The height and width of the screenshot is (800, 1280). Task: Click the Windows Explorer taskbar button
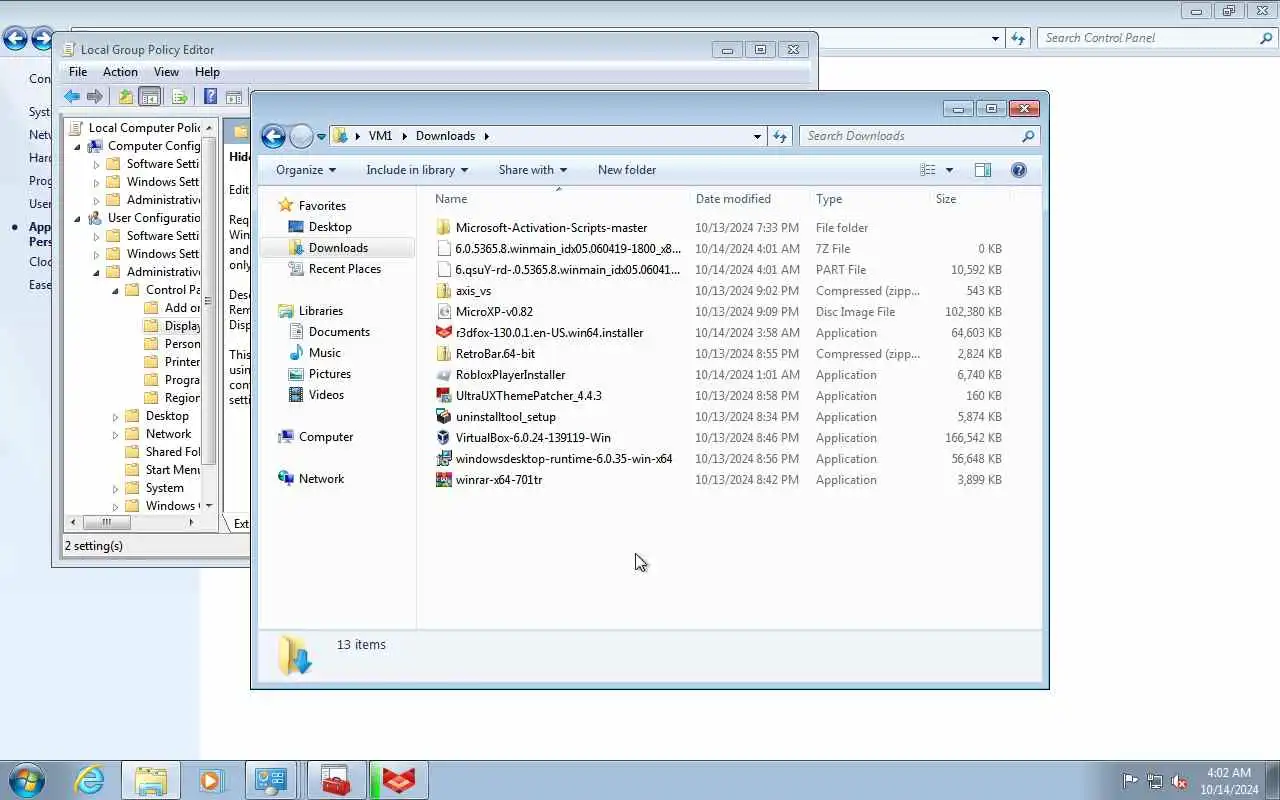[x=151, y=780]
